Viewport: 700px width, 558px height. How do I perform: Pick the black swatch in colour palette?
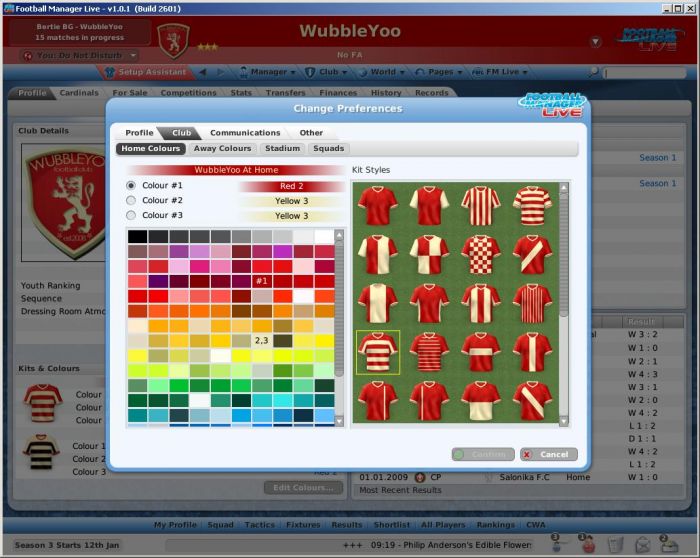click(137, 237)
